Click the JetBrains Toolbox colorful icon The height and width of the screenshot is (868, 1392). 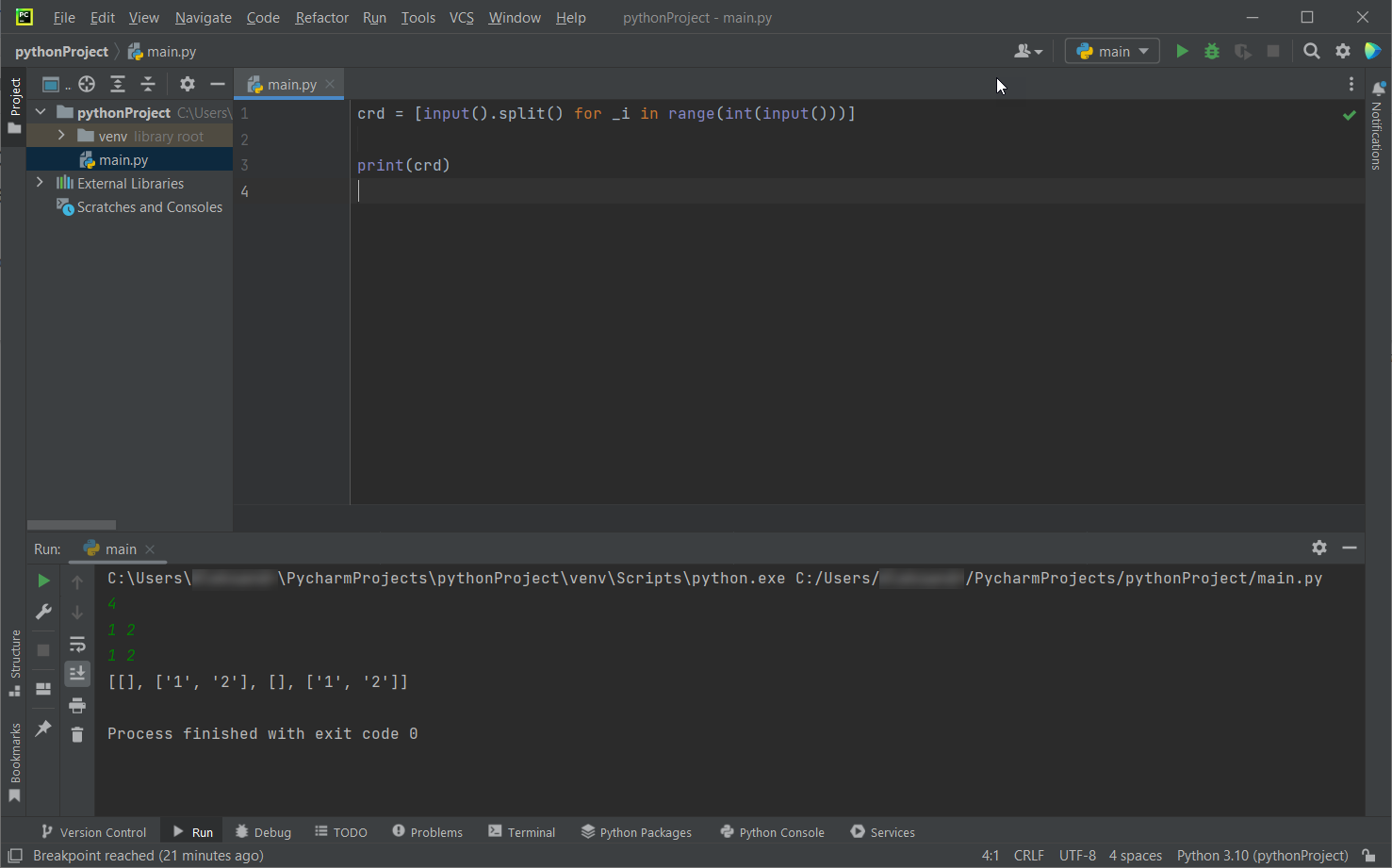tap(1373, 51)
